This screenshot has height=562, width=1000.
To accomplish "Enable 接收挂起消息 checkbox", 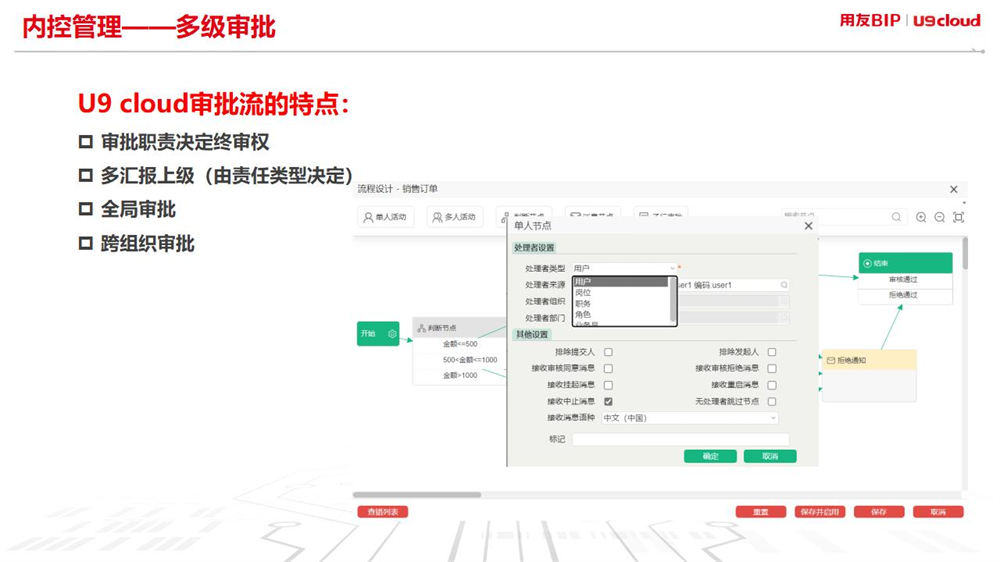I will coord(608,385).
